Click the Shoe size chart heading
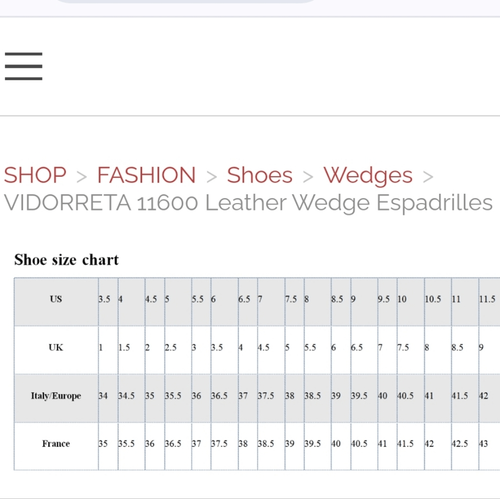Image resolution: width=500 pixels, height=499 pixels. tap(66, 260)
